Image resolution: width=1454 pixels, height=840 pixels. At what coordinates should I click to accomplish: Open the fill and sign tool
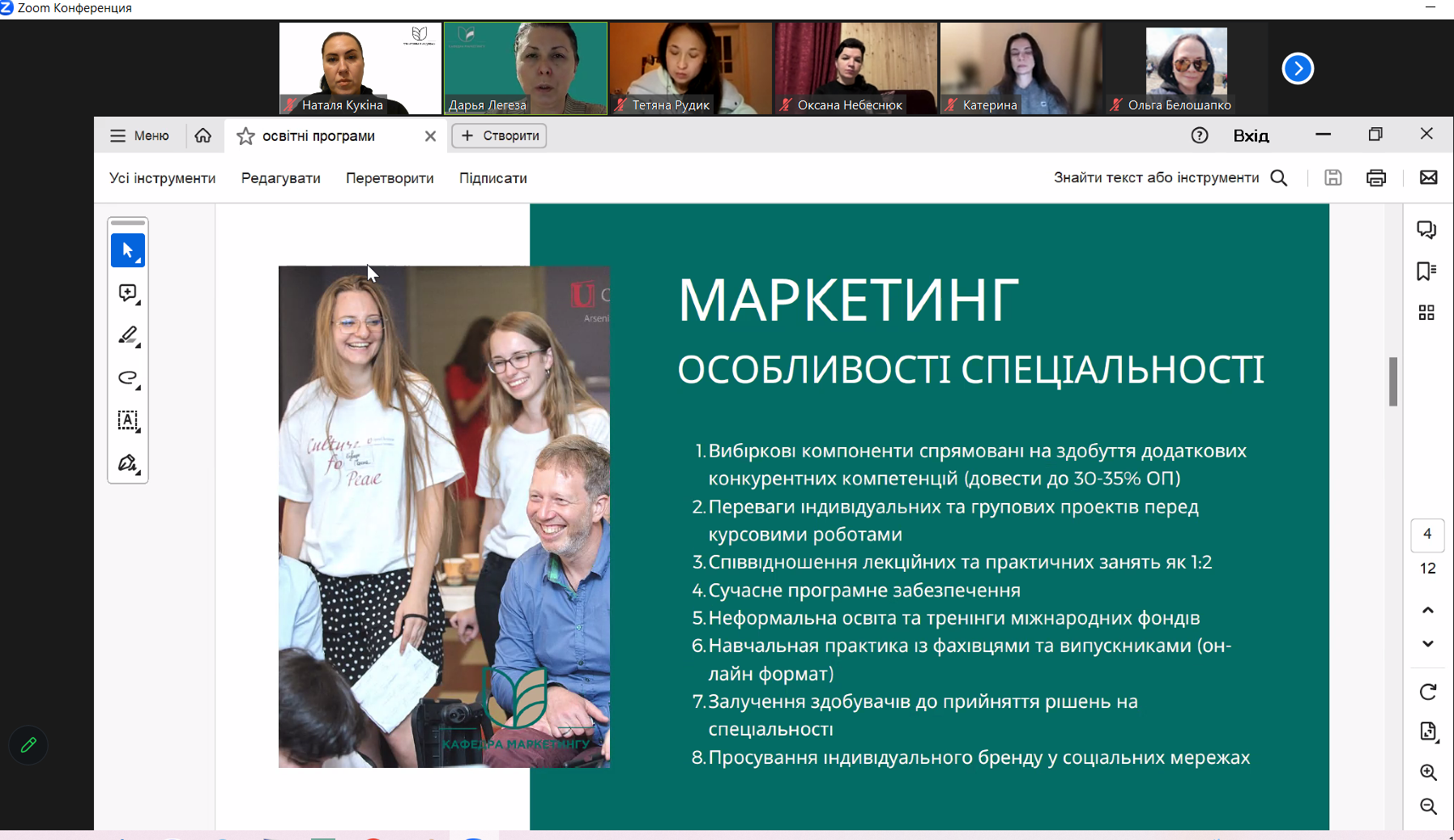click(x=128, y=463)
